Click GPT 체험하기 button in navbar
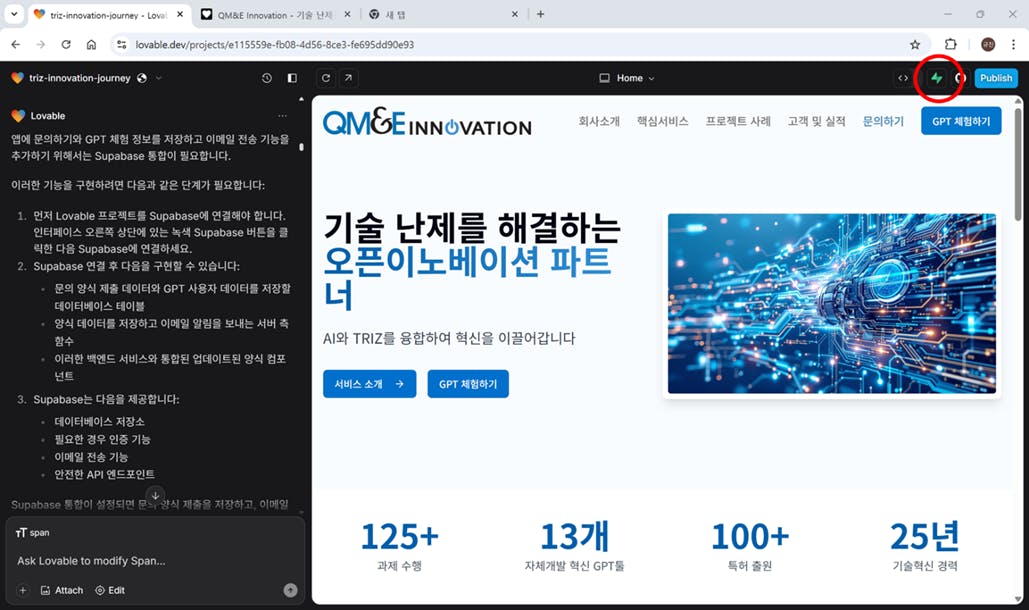 [x=961, y=121]
